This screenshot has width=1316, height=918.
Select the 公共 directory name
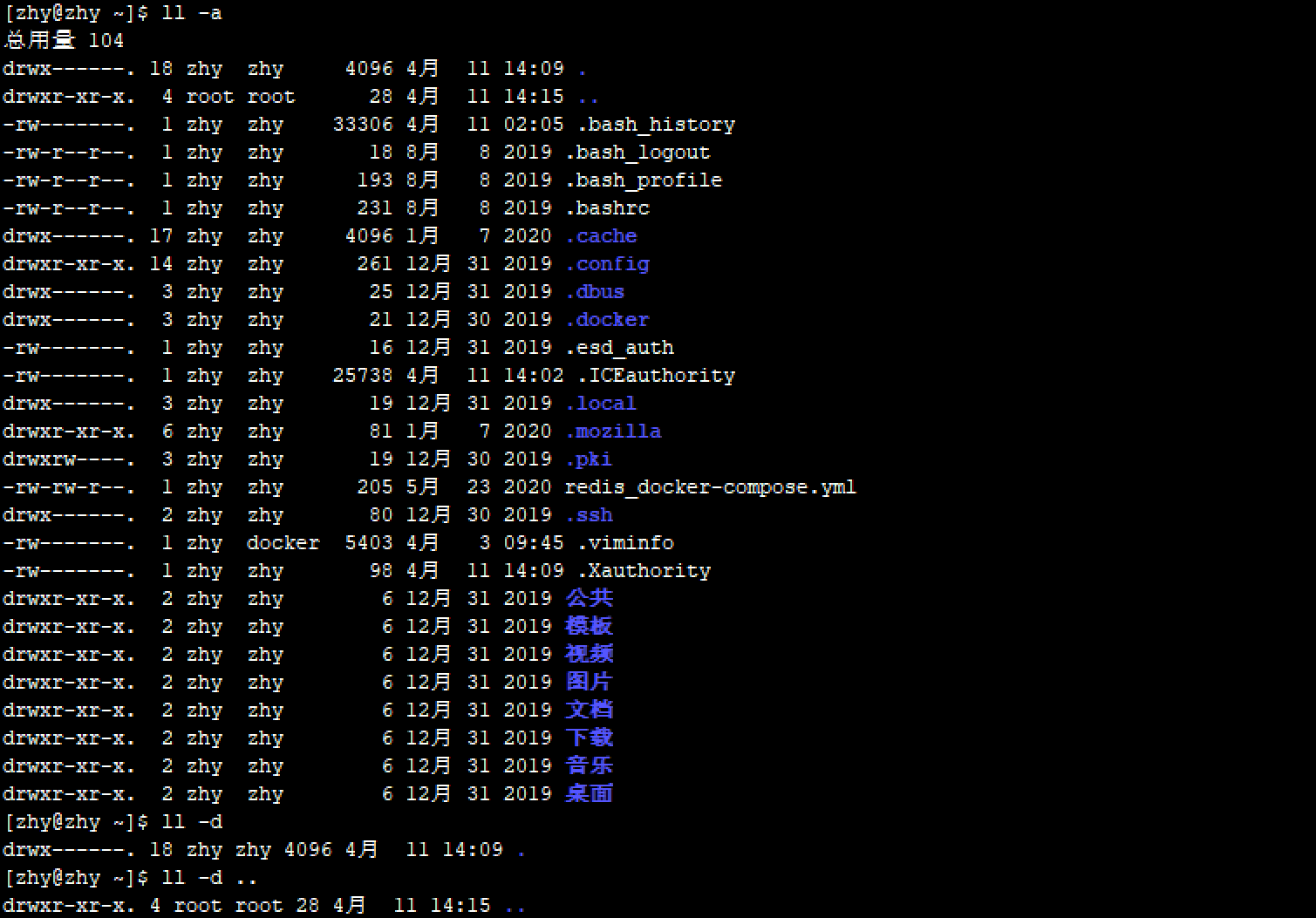coord(590,598)
